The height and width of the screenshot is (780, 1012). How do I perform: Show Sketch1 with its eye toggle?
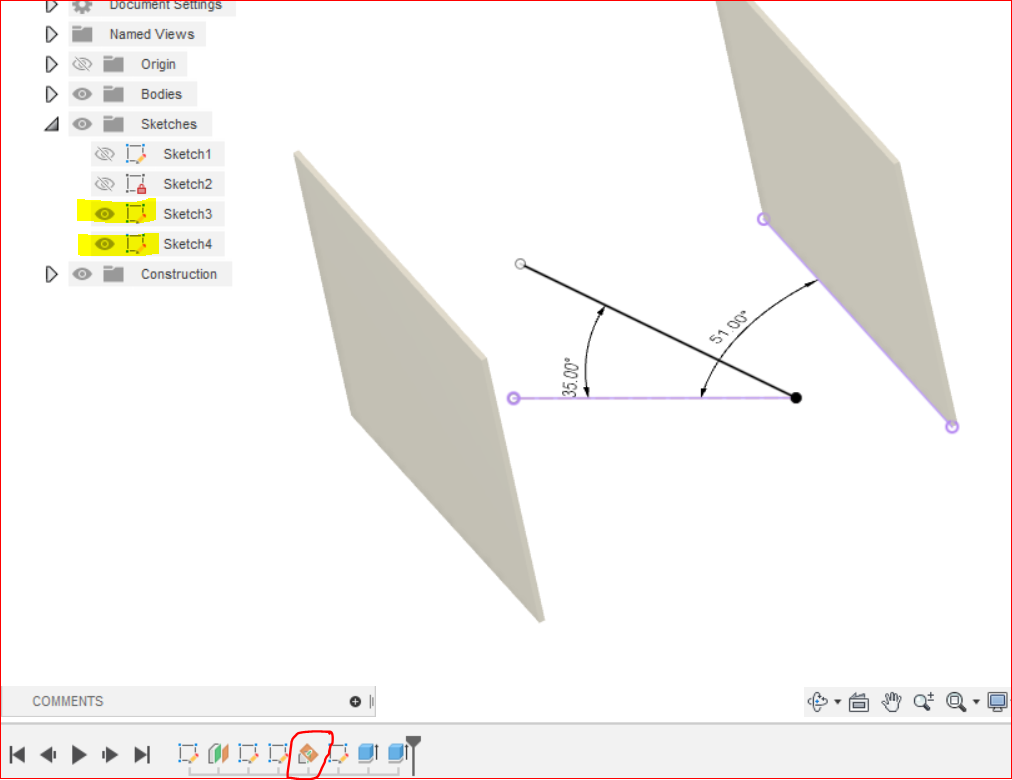tap(104, 153)
